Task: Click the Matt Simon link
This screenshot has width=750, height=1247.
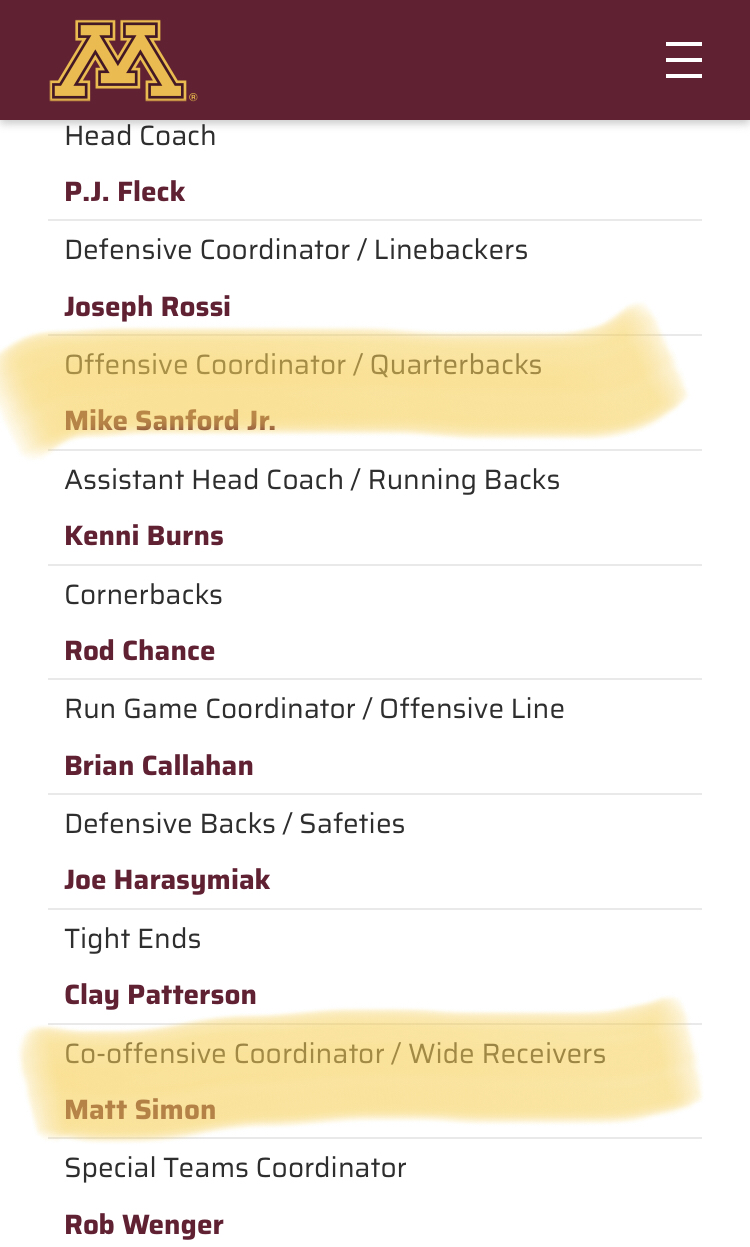Action: [x=140, y=1110]
